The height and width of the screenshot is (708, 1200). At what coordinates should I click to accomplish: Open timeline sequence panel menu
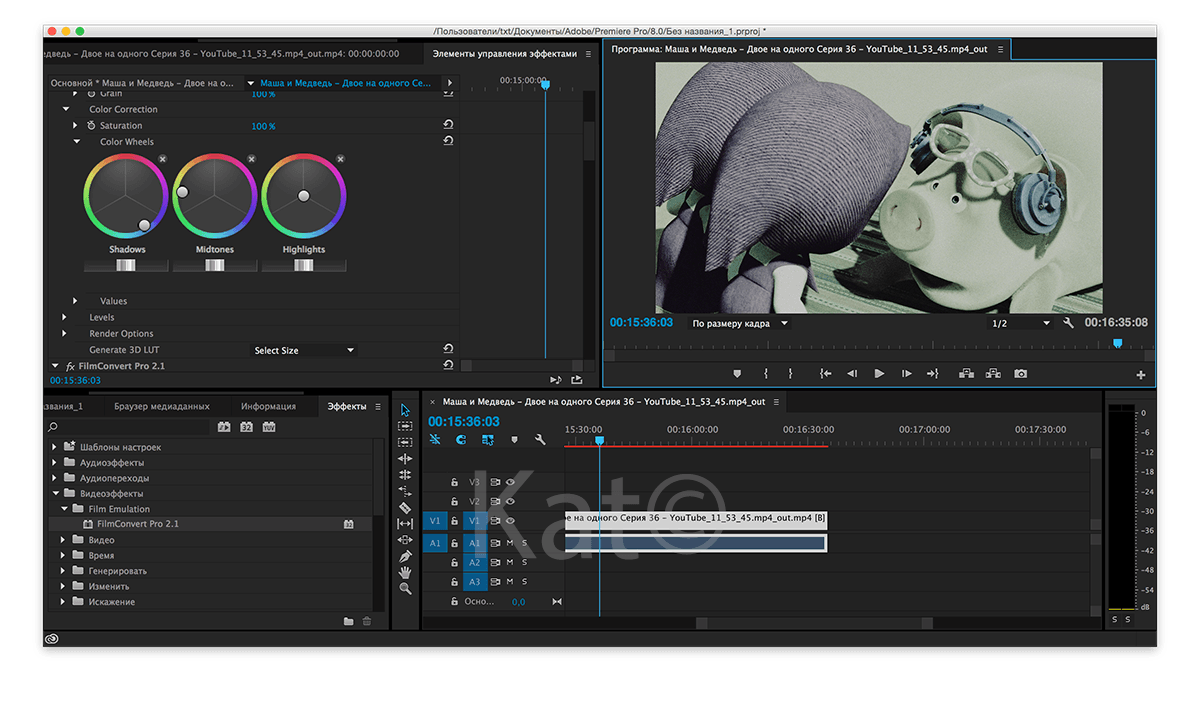coord(776,402)
